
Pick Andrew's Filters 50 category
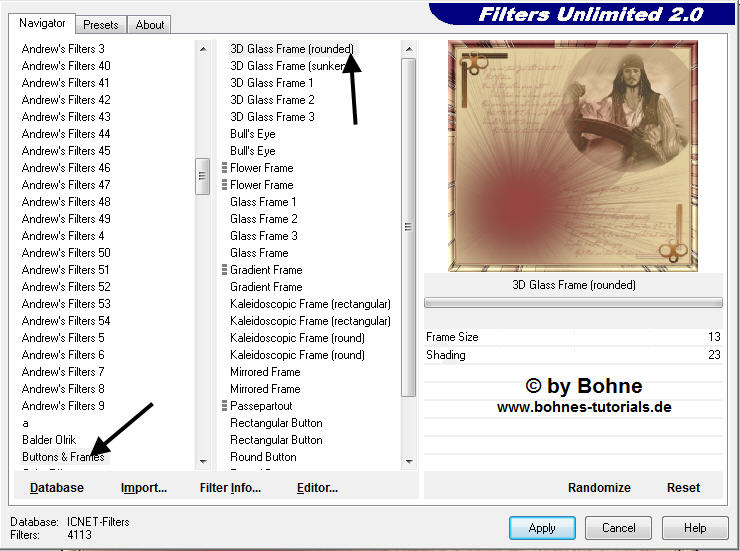pos(66,253)
